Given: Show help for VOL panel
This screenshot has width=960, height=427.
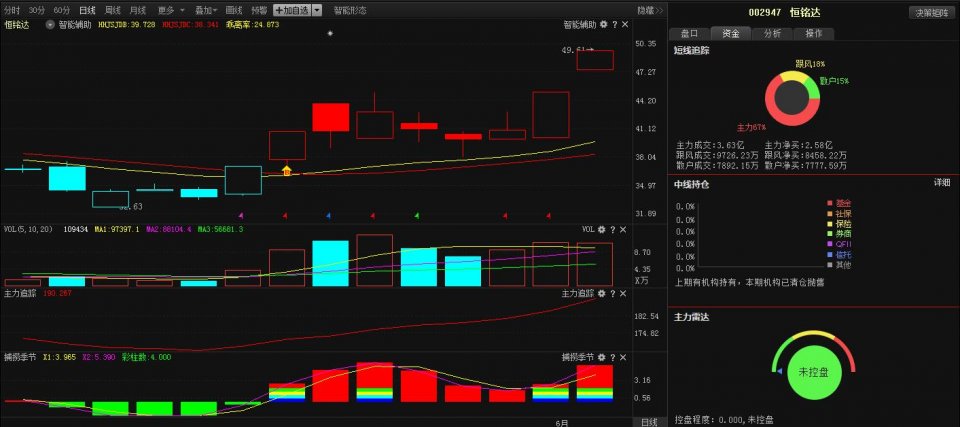Looking at the screenshot, I should tap(612, 229).
